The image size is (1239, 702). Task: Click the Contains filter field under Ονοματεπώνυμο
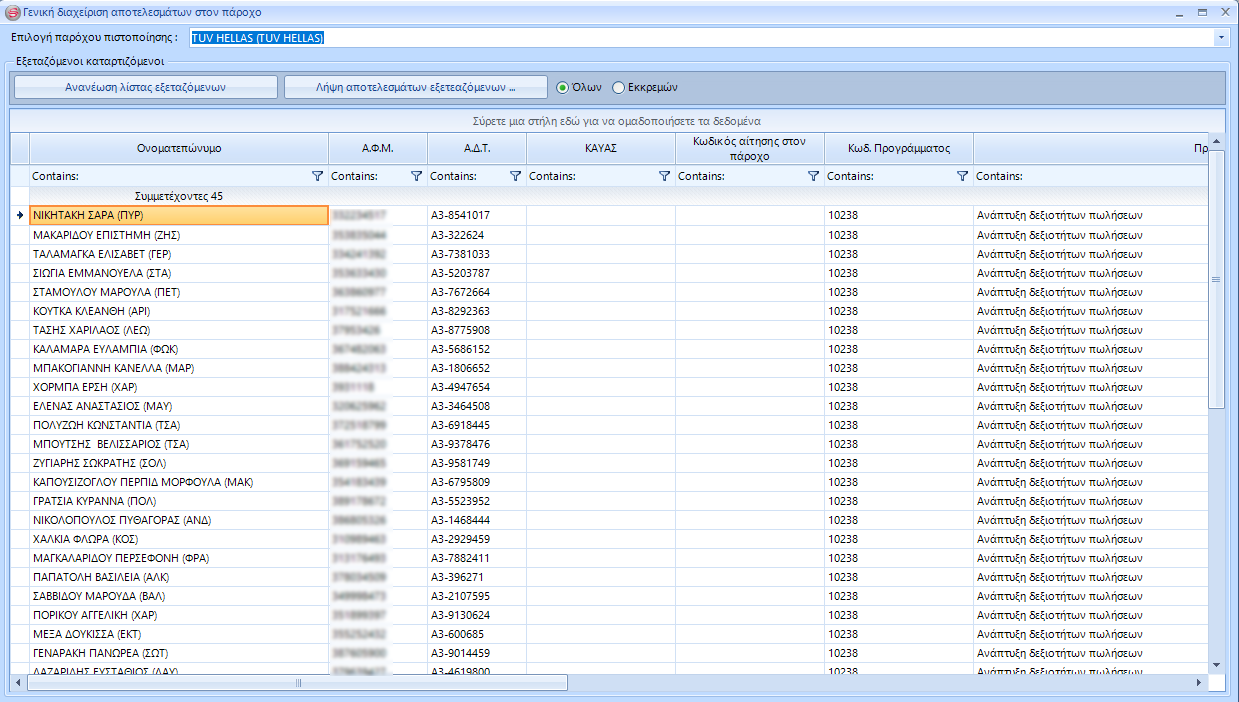coord(170,176)
